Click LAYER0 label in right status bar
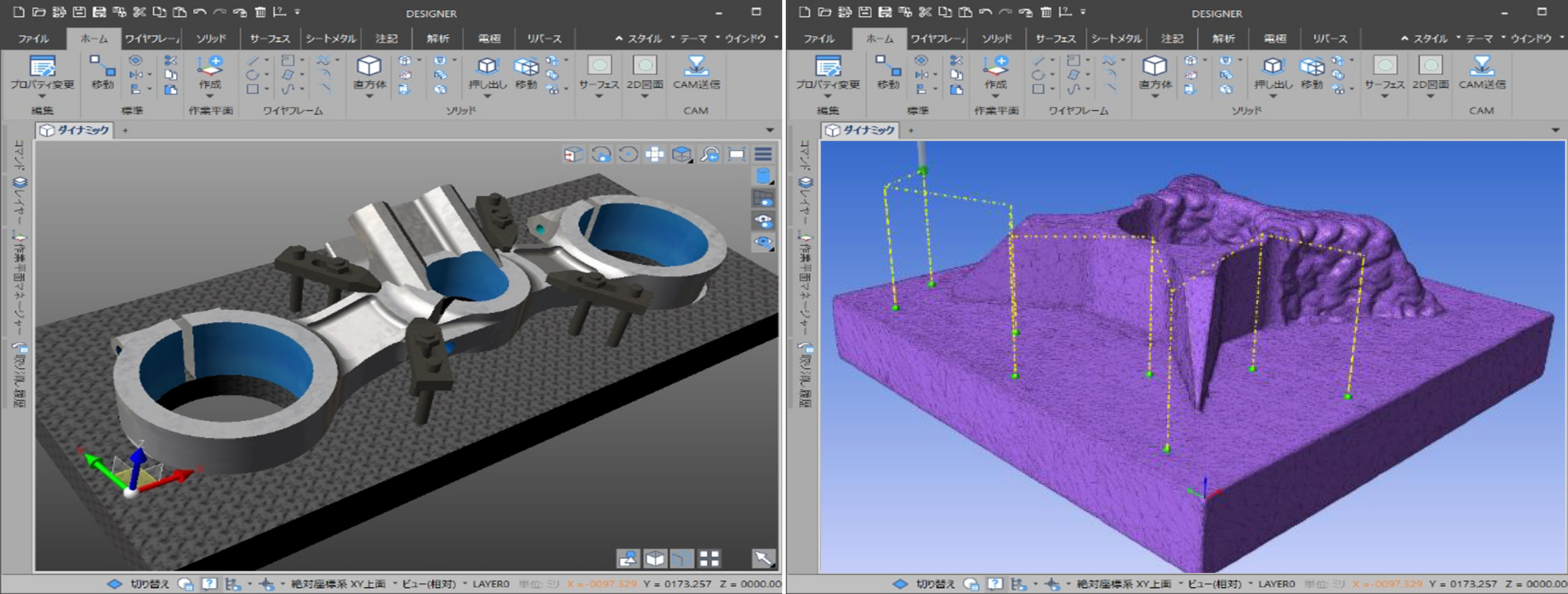This screenshot has height=594, width=1568. [1276, 584]
